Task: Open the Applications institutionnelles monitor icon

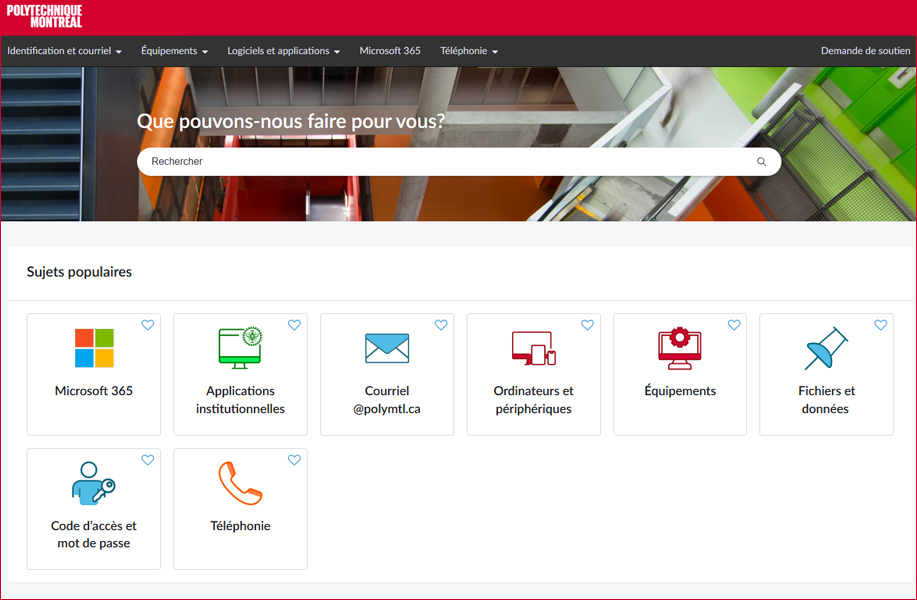Action: [x=240, y=348]
